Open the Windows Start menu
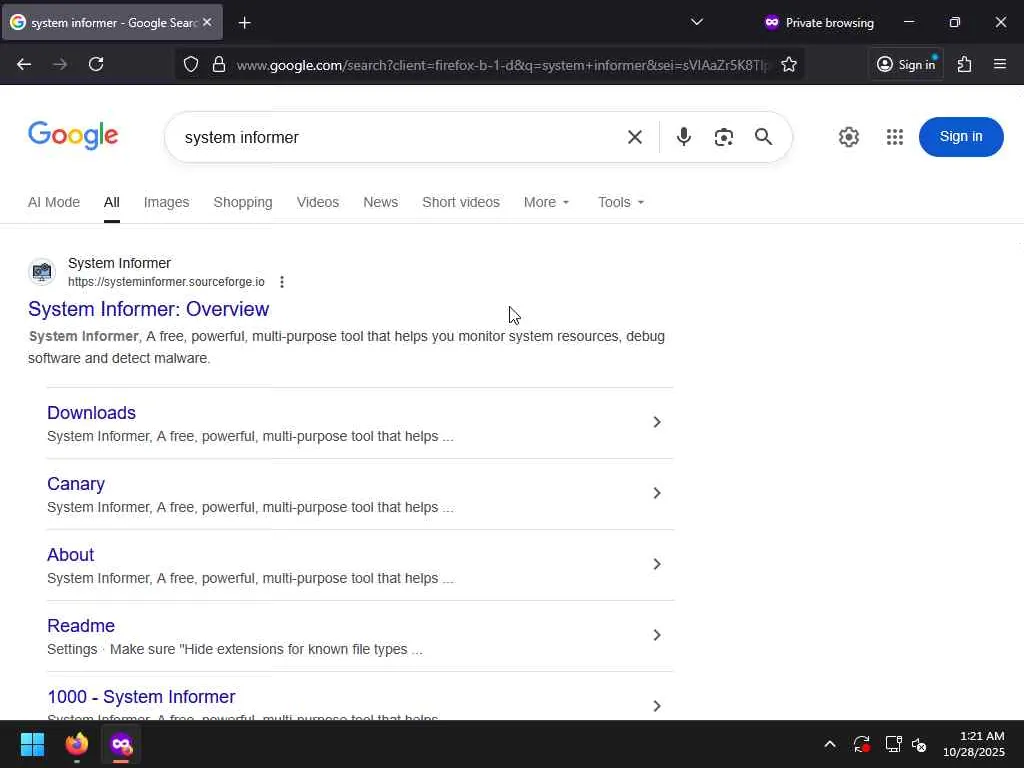 pyautogui.click(x=32, y=745)
